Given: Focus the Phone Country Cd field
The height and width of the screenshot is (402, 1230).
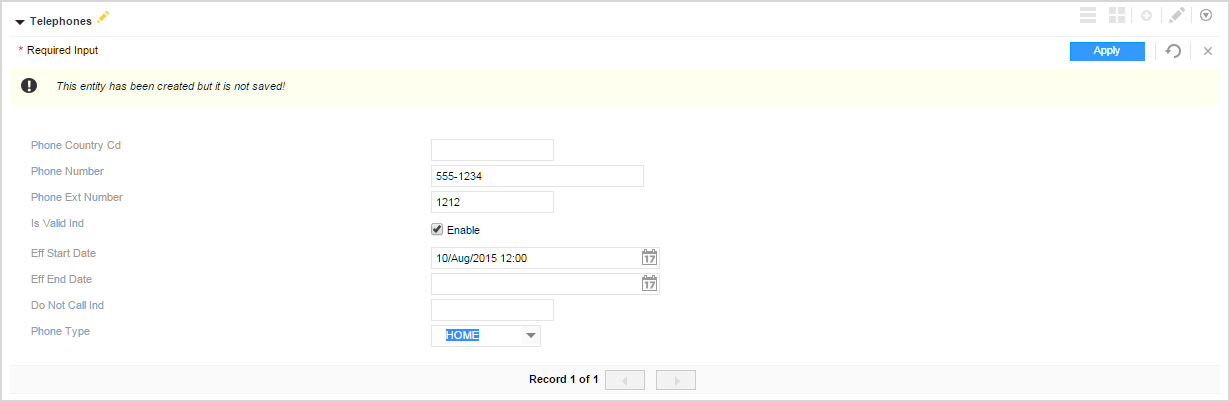Looking at the screenshot, I should pyautogui.click(x=492, y=150).
